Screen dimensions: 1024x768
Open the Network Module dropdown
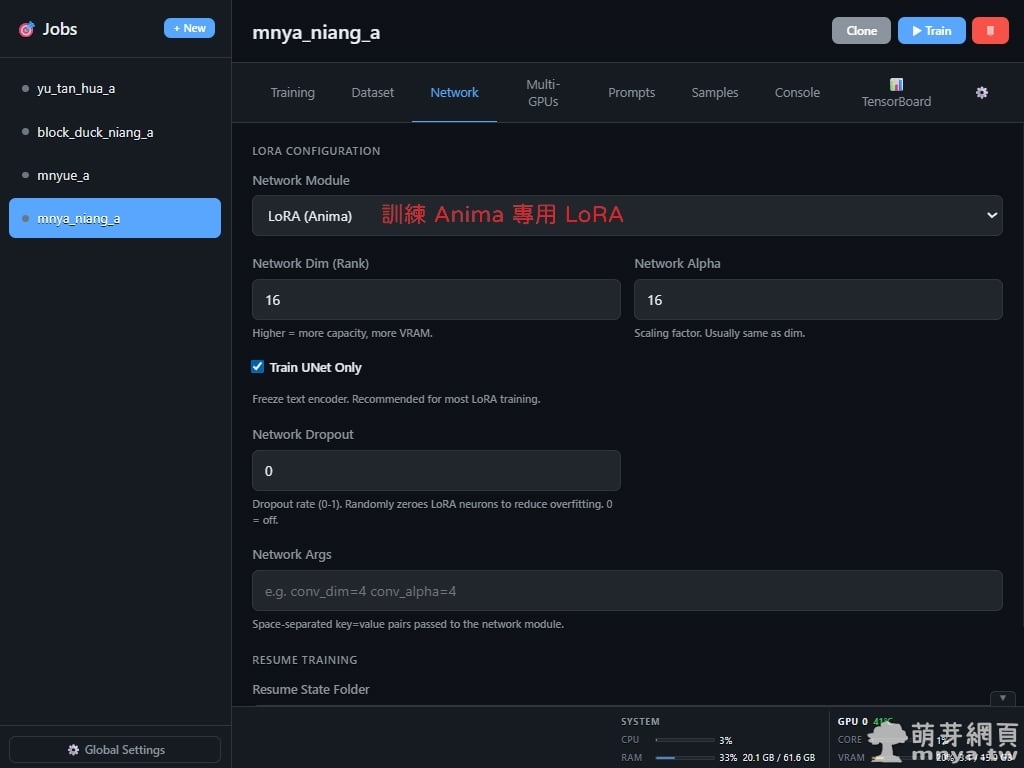point(627,216)
